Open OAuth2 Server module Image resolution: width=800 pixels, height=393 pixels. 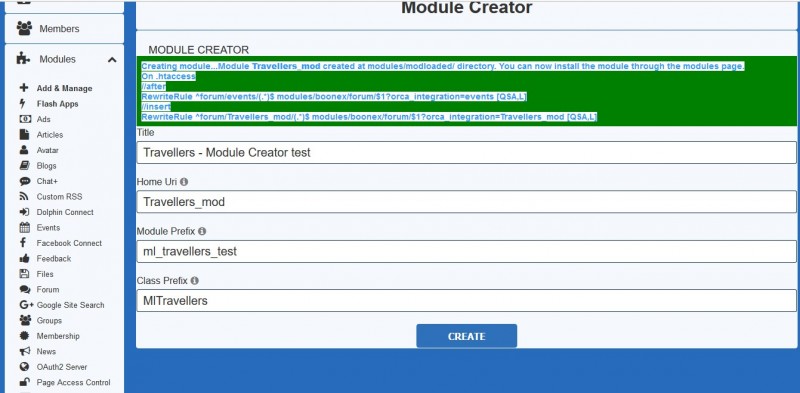(x=62, y=367)
